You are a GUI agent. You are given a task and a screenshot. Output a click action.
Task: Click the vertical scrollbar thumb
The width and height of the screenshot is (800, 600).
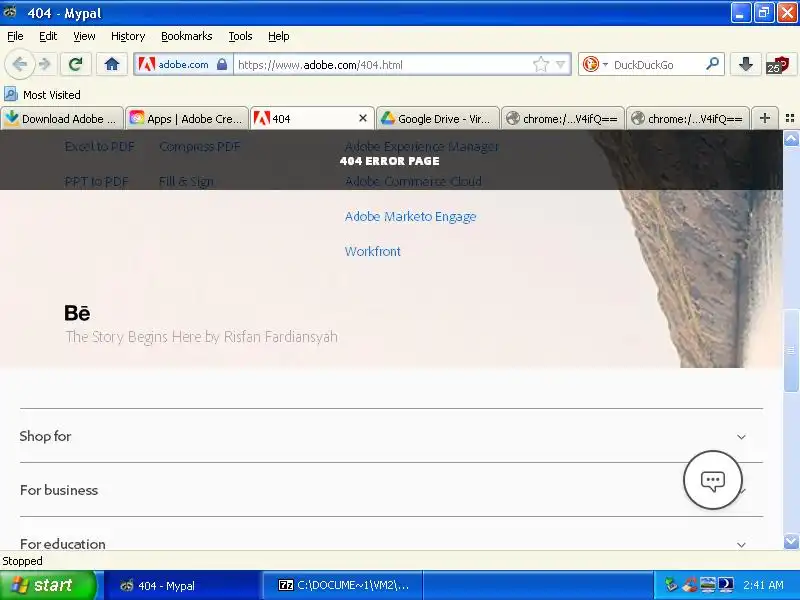pos(791,350)
